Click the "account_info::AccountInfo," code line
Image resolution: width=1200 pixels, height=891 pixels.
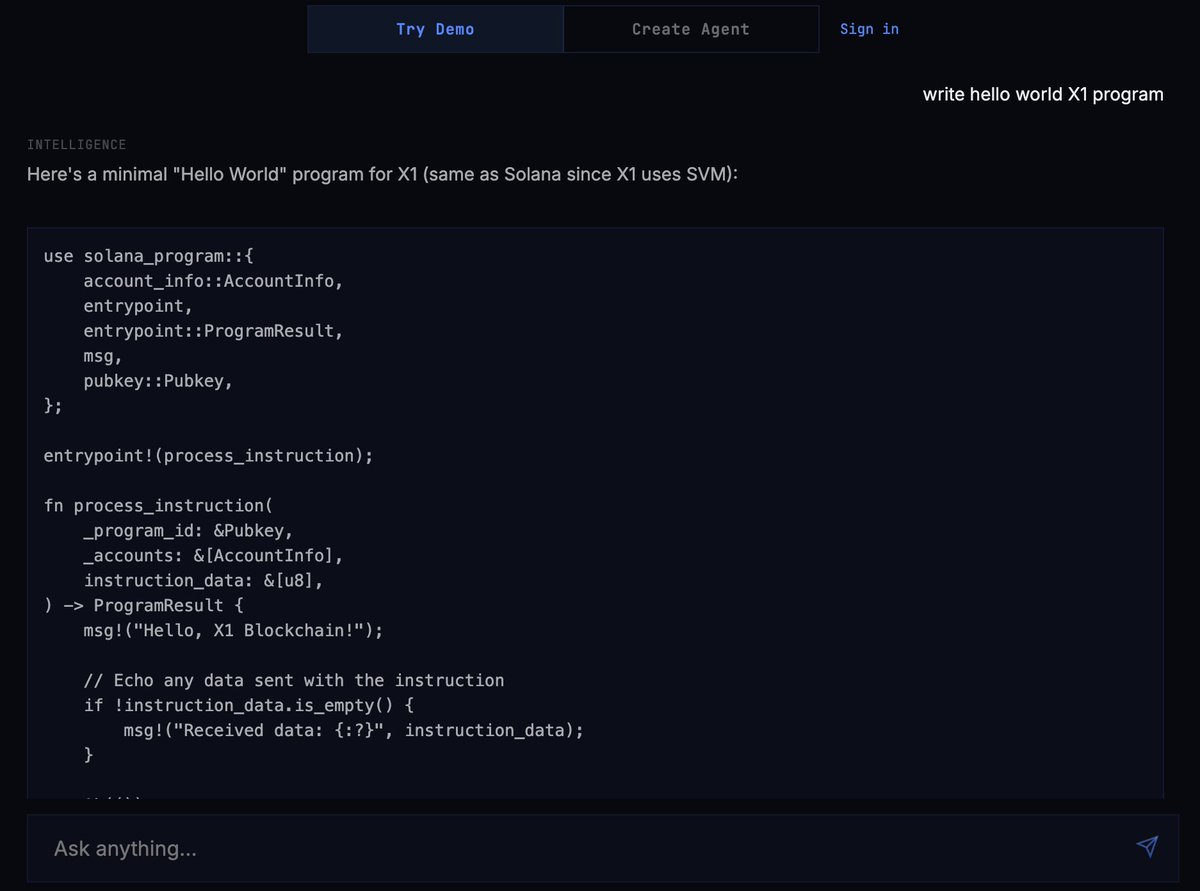pyautogui.click(x=213, y=281)
